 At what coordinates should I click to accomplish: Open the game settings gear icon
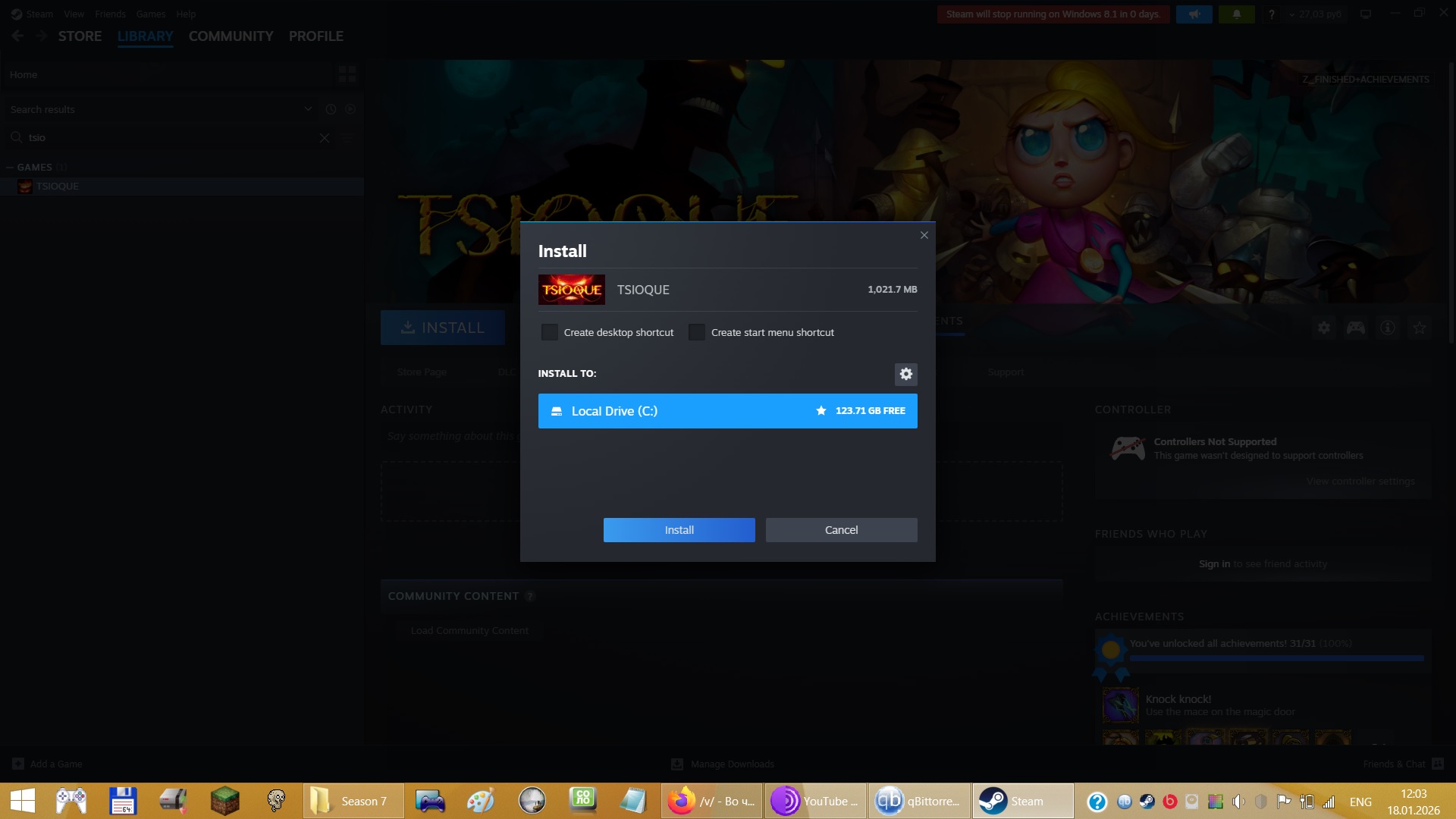[1323, 328]
